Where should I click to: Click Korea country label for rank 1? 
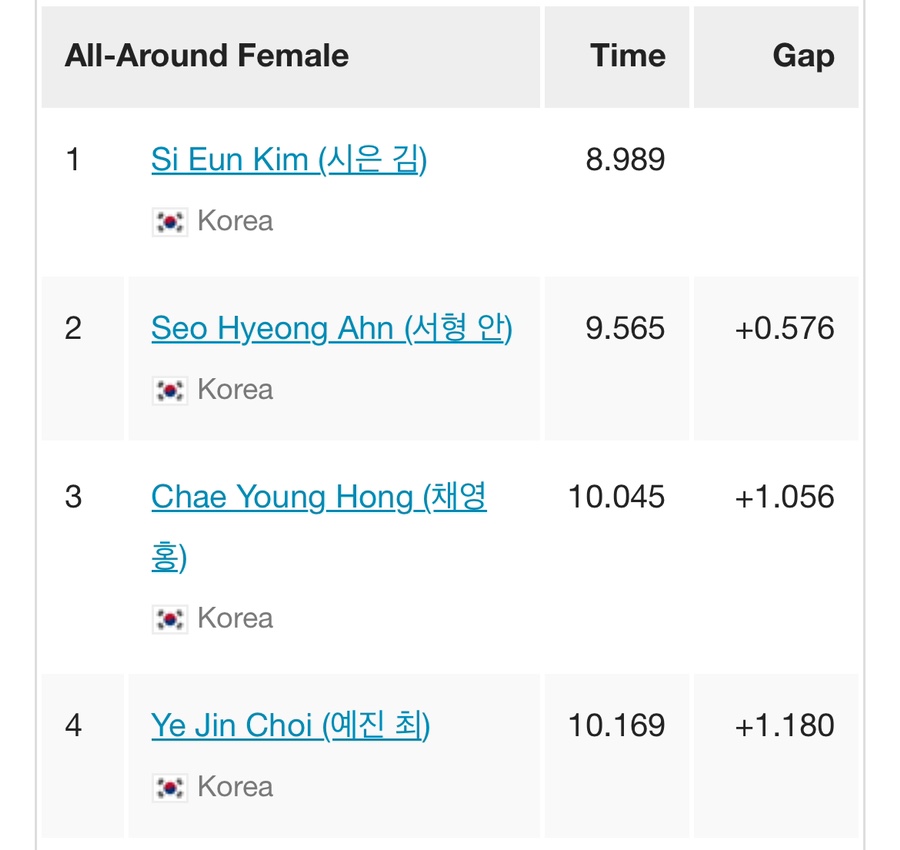pos(235,222)
